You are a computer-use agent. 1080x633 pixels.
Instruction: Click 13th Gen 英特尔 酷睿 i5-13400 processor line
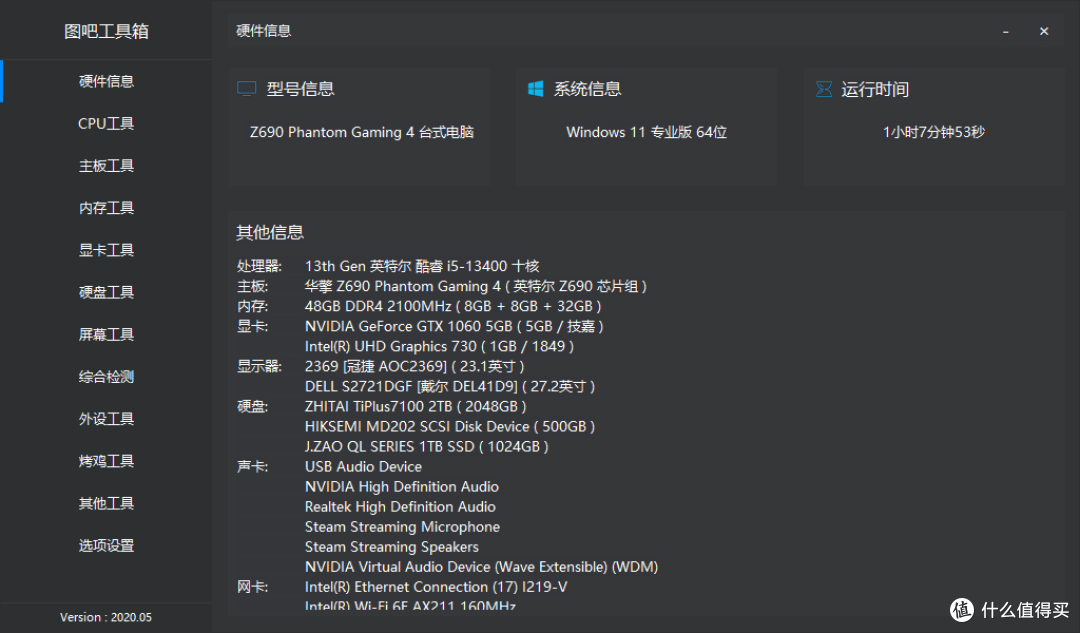[422, 266]
